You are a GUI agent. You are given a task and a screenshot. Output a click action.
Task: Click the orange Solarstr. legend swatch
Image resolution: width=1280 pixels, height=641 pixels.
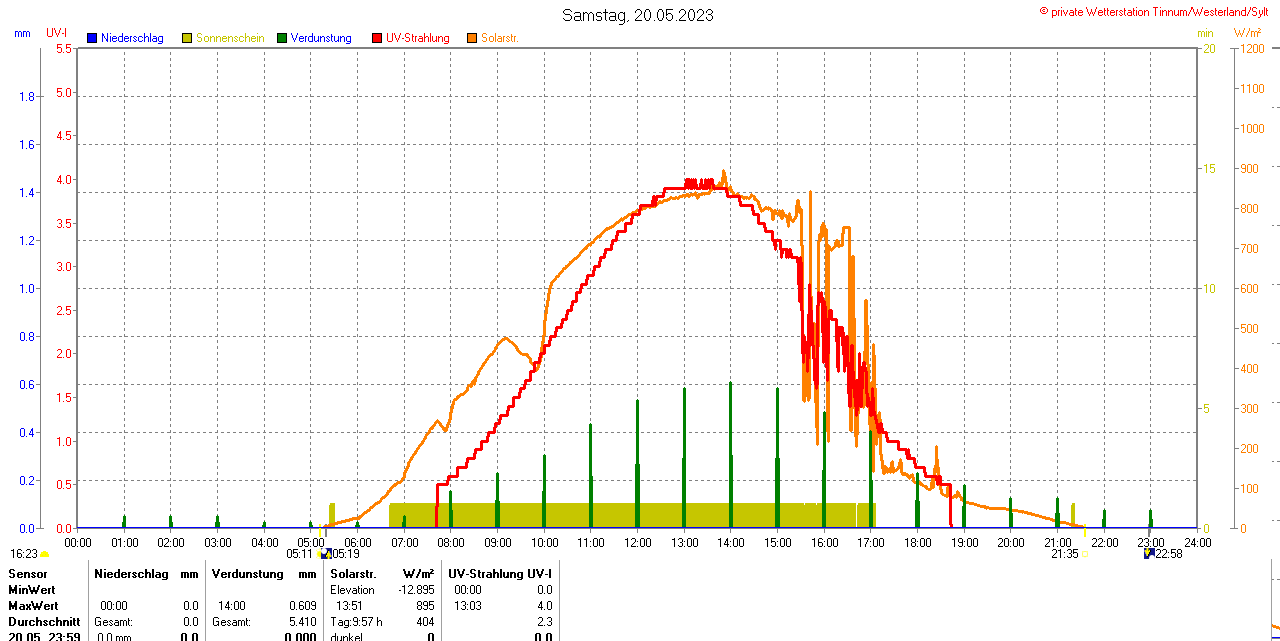[472, 38]
